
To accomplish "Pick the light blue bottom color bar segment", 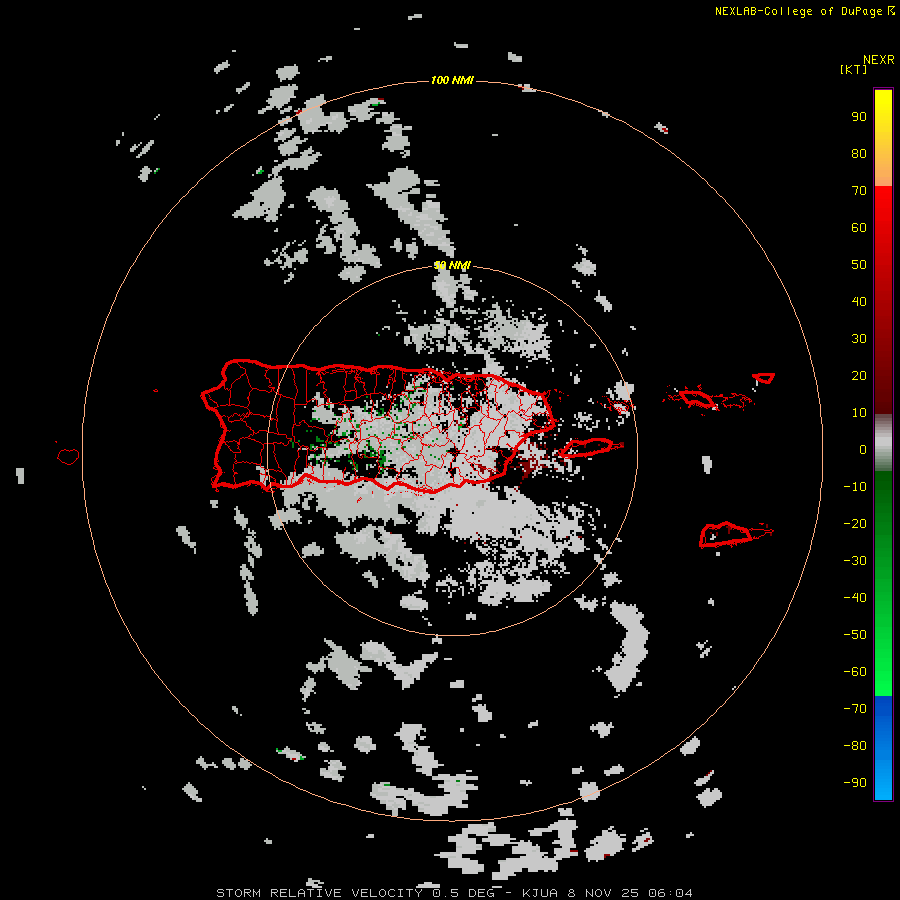I will pos(883,775).
